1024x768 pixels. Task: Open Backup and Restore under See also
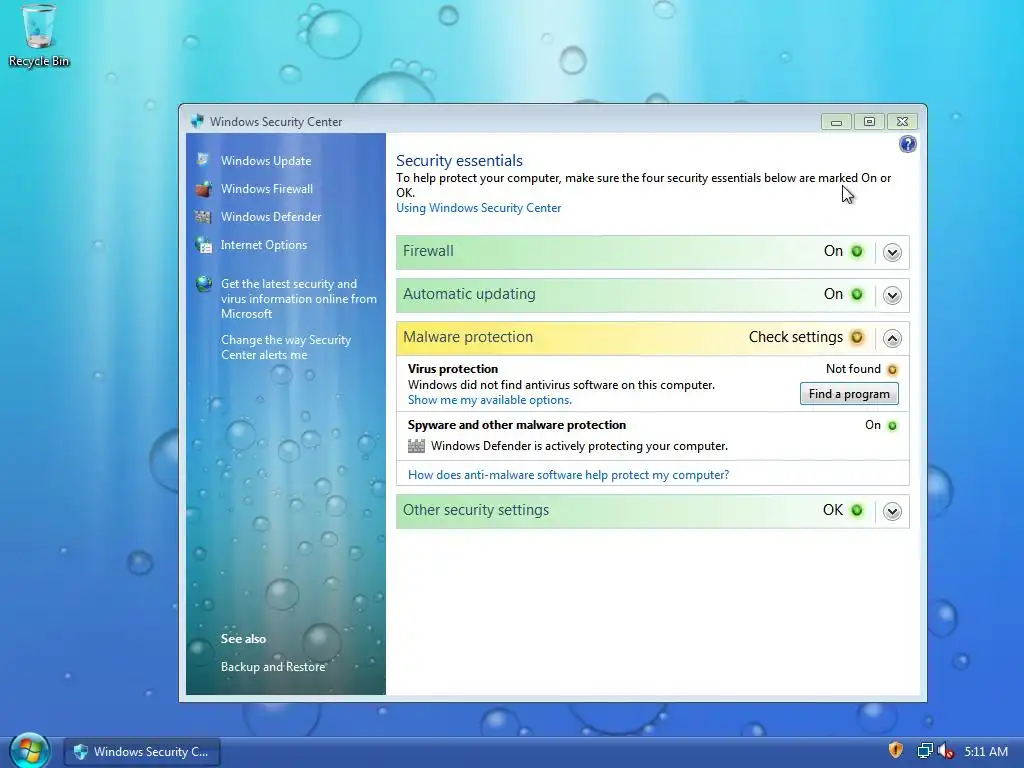point(273,667)
